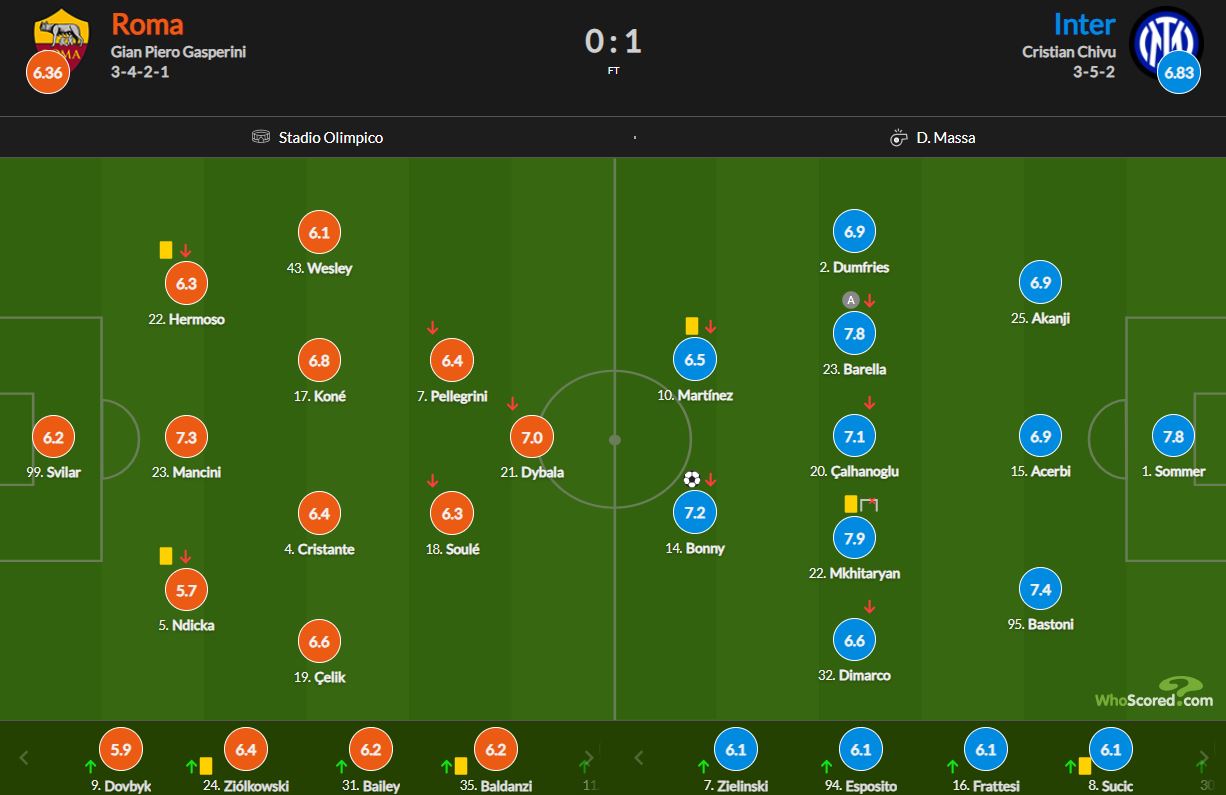Click the yellow card icon above Hermoso
The image size is (1226, 795).
click(x=166, y=250)
